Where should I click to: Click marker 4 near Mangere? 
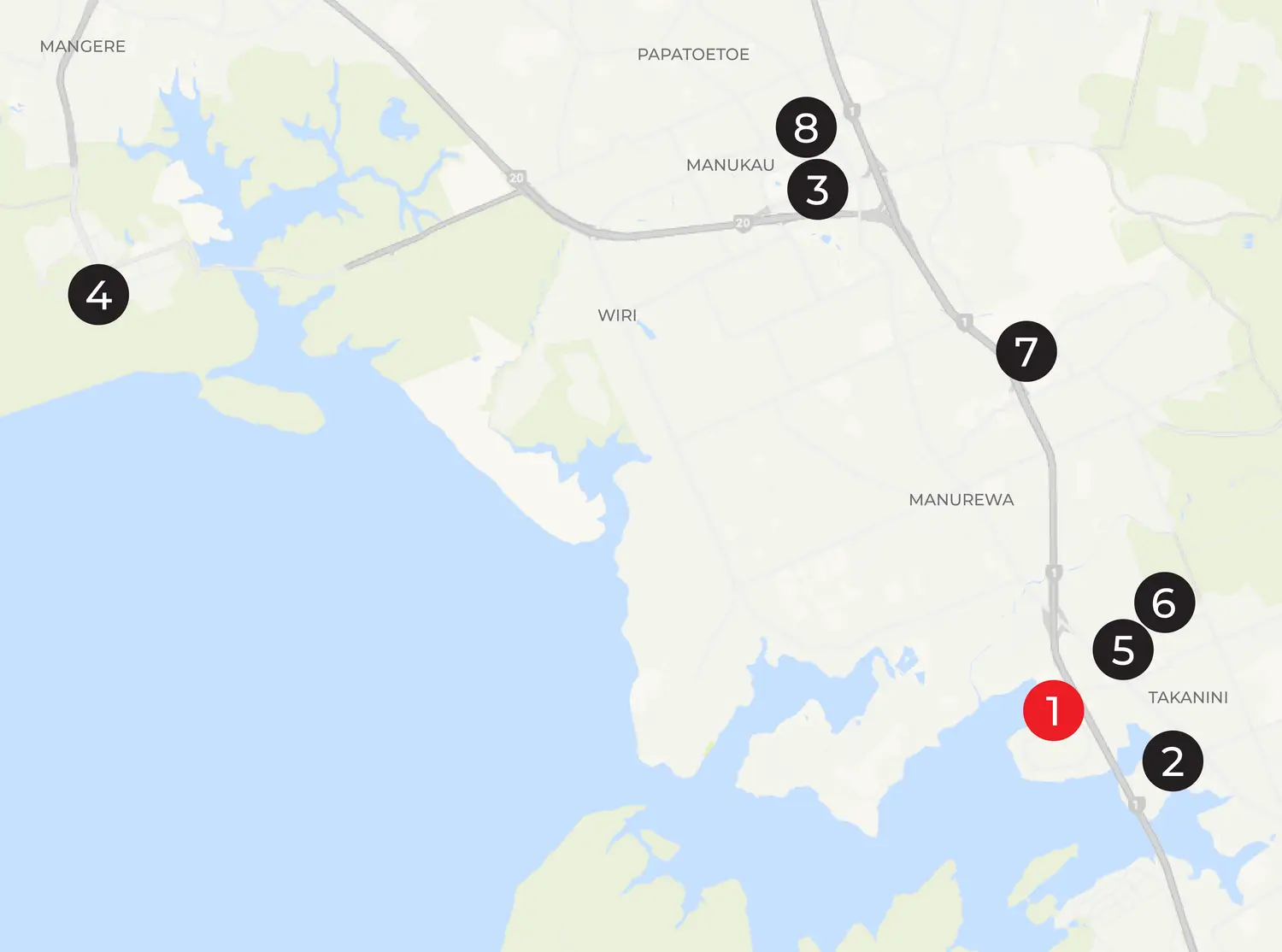point(98,295)
